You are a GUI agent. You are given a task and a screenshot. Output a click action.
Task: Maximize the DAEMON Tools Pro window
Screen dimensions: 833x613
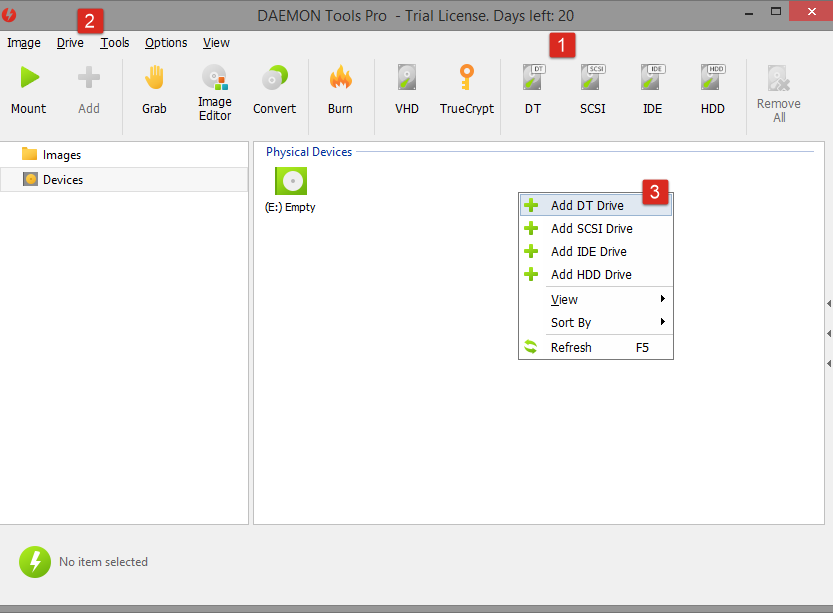[x=776, y=12]
